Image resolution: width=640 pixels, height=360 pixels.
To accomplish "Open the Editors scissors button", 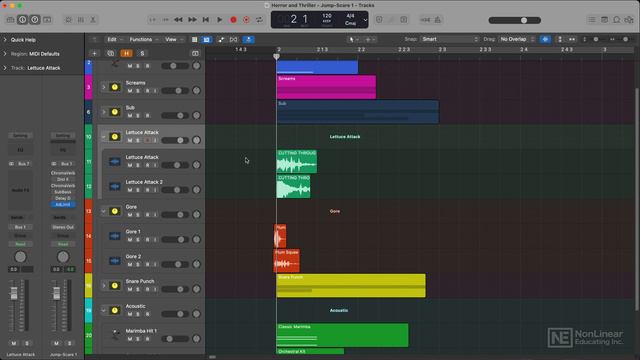I will click(93, 20).
